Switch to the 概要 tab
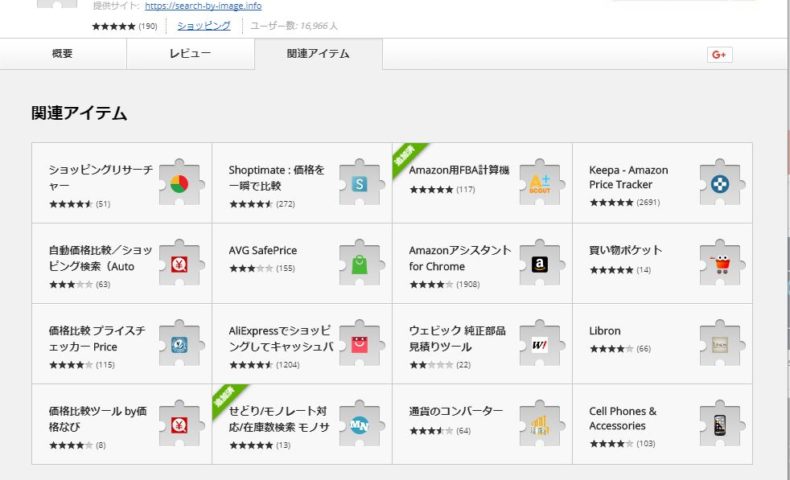This screenshot has width=790, height=480. pyautogui.click(x=62, y=53)
